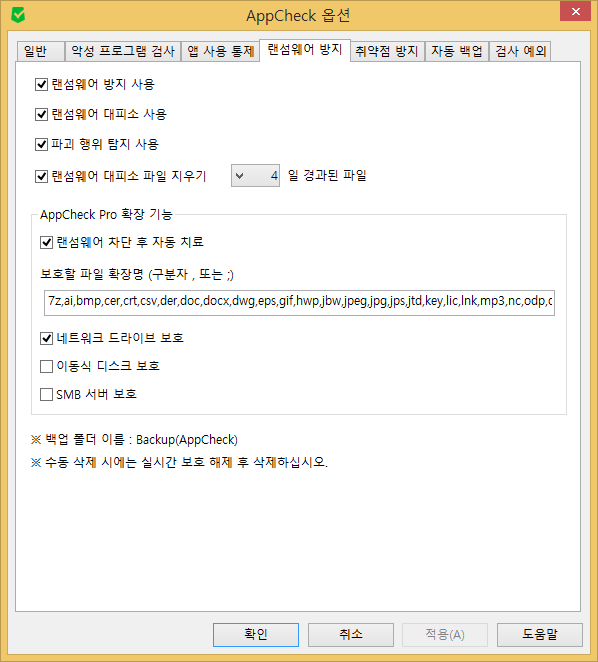Click the AppCheck Pro 확장 기능 group label
The height and width of the screenshot is (662, 598).
click(106, 214)
